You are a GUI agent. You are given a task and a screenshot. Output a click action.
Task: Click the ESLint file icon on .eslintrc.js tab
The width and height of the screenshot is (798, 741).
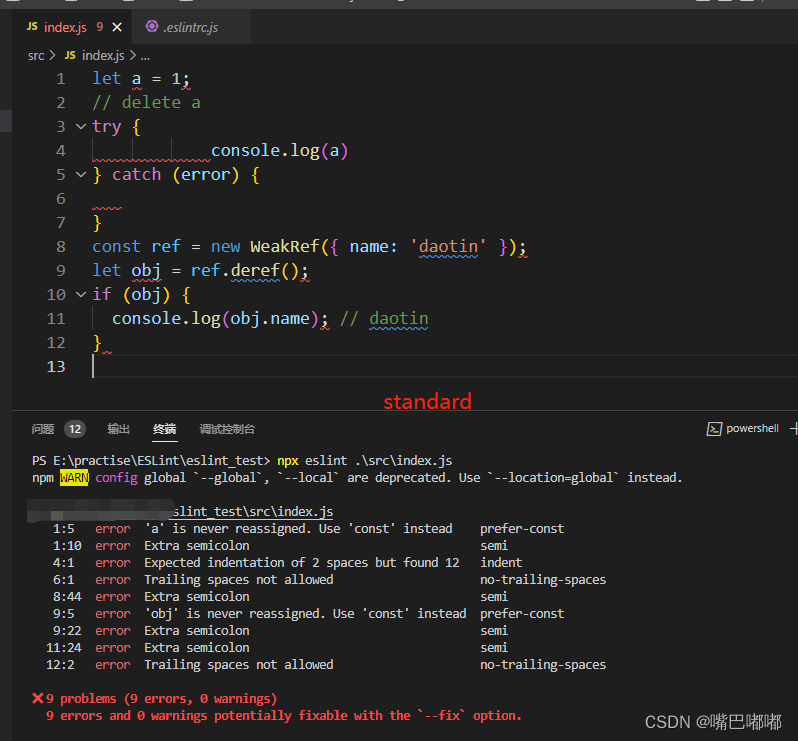point(152,27)
